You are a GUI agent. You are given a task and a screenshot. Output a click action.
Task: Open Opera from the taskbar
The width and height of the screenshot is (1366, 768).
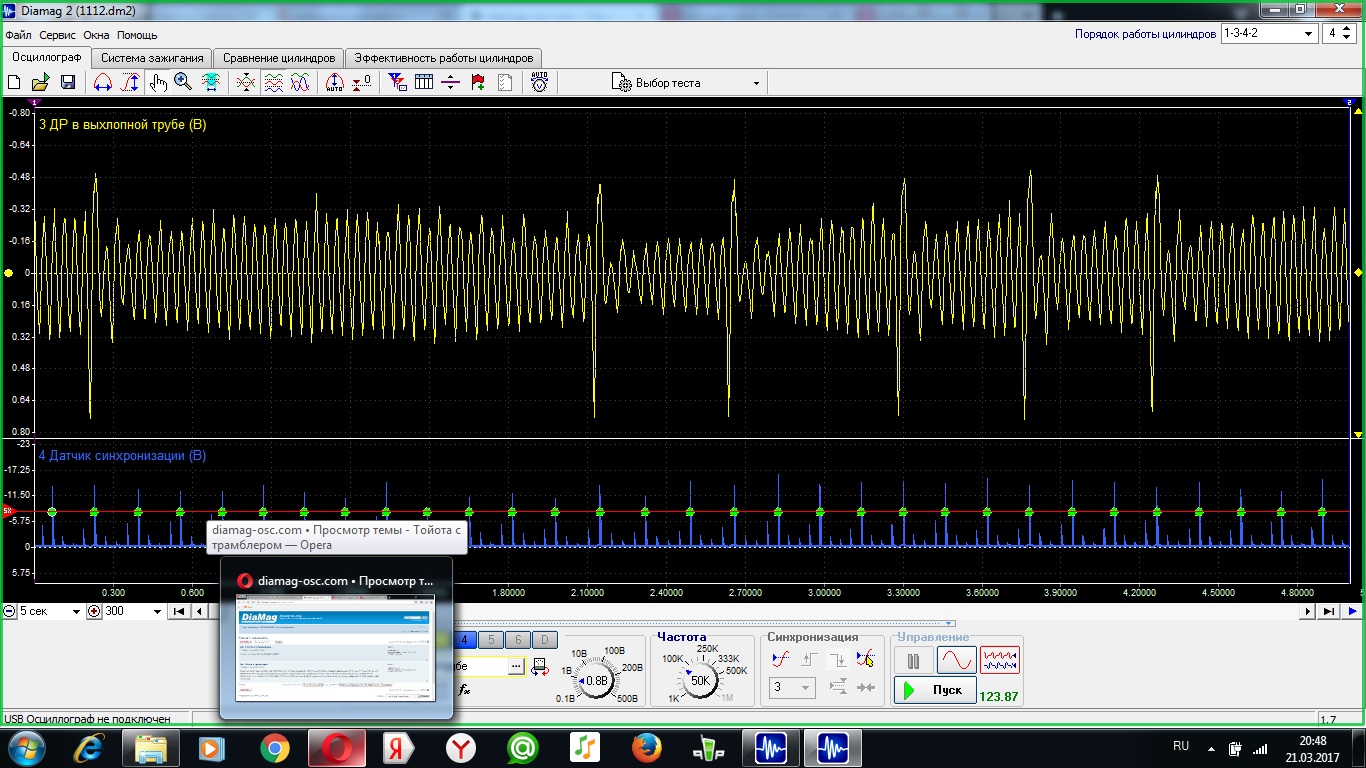pos(337,747)
